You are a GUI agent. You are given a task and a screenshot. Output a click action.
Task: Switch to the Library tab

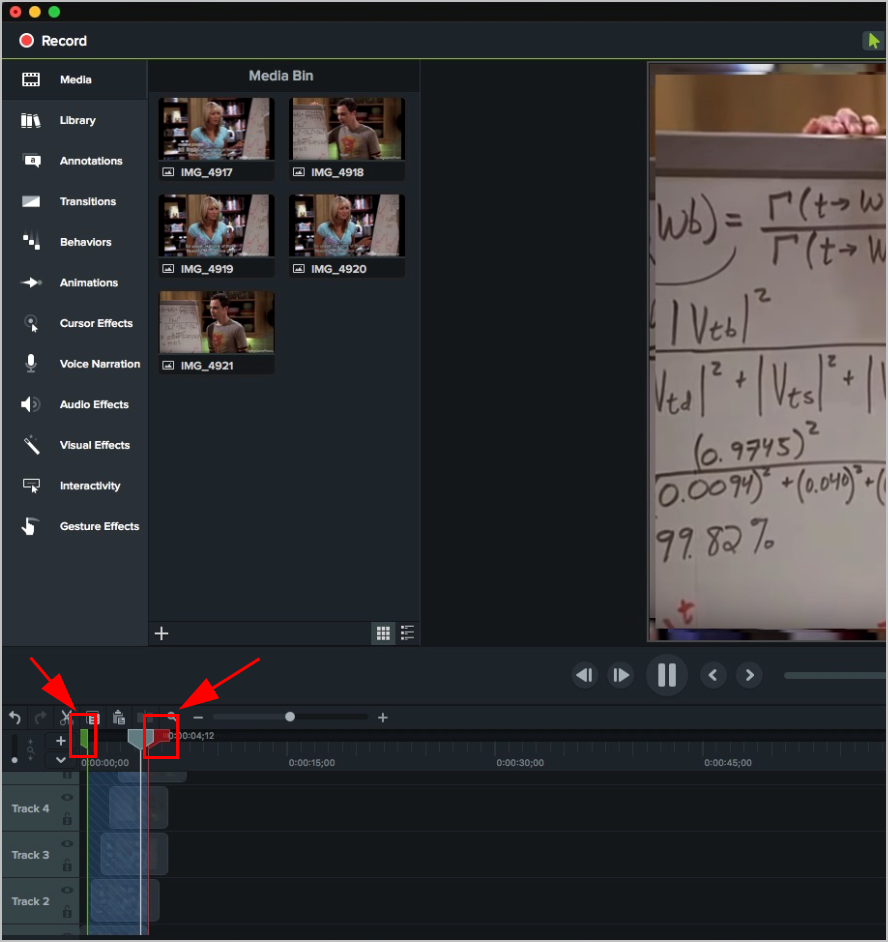coord(75,120)
